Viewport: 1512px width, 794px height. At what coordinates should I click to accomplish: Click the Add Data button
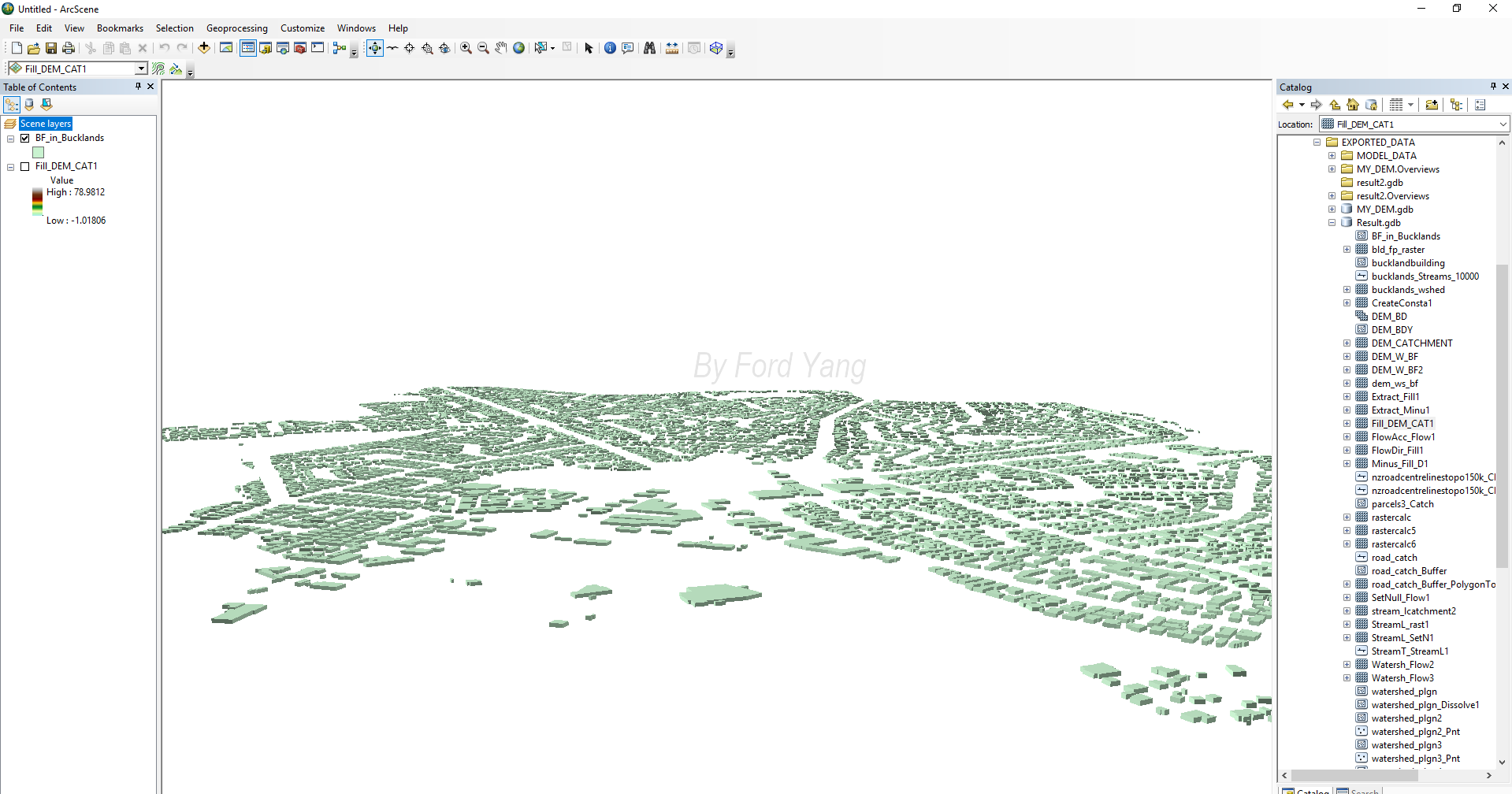click(204, 48)
